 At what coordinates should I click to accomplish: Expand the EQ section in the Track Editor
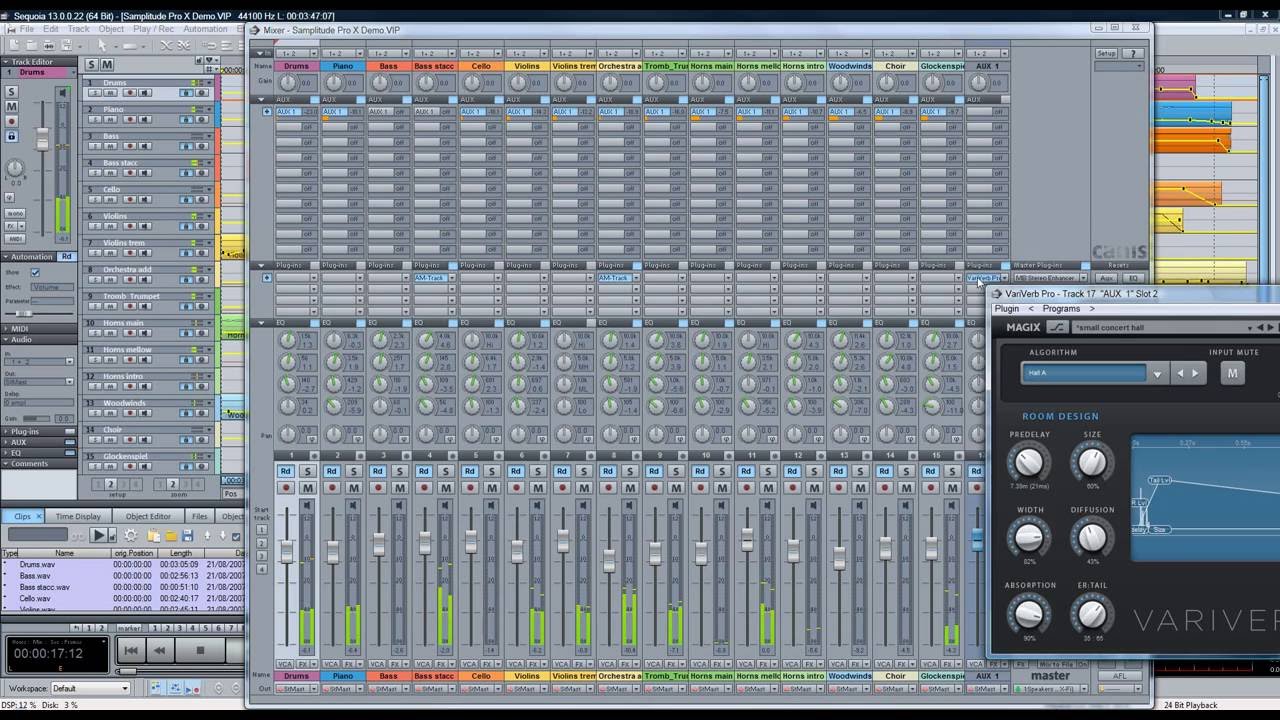tap(7, 453)
